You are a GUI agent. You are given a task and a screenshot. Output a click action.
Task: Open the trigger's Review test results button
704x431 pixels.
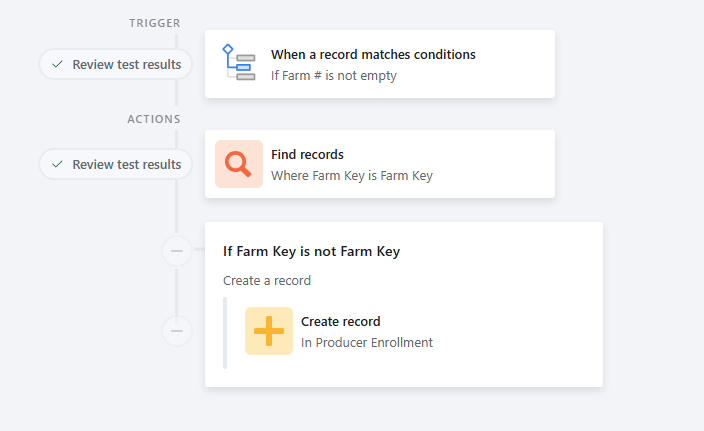[x=116, y=64]
